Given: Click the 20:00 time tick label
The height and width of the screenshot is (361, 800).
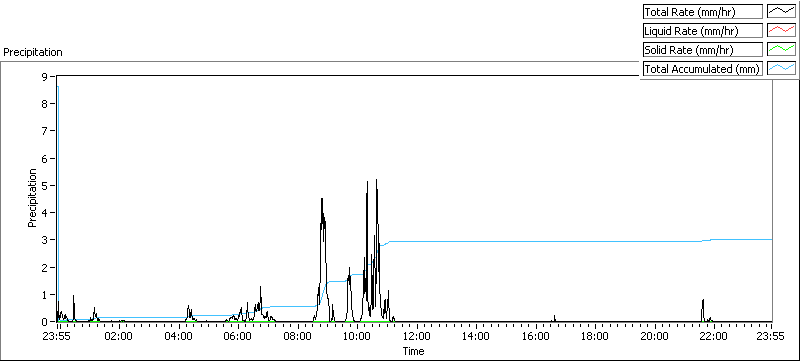Looking at the screenshot, I should tap(654, 336).
